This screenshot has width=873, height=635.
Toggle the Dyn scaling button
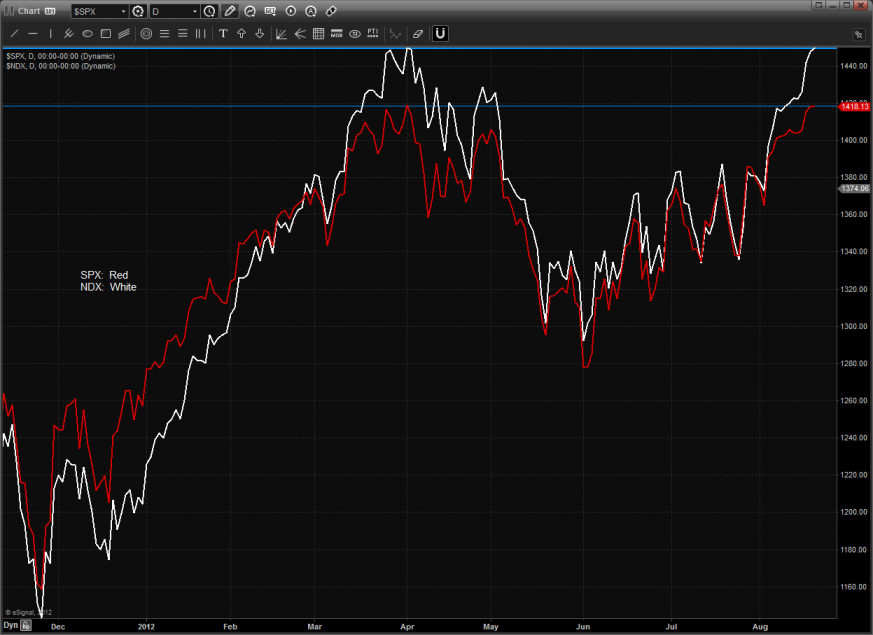click(11, 626)
